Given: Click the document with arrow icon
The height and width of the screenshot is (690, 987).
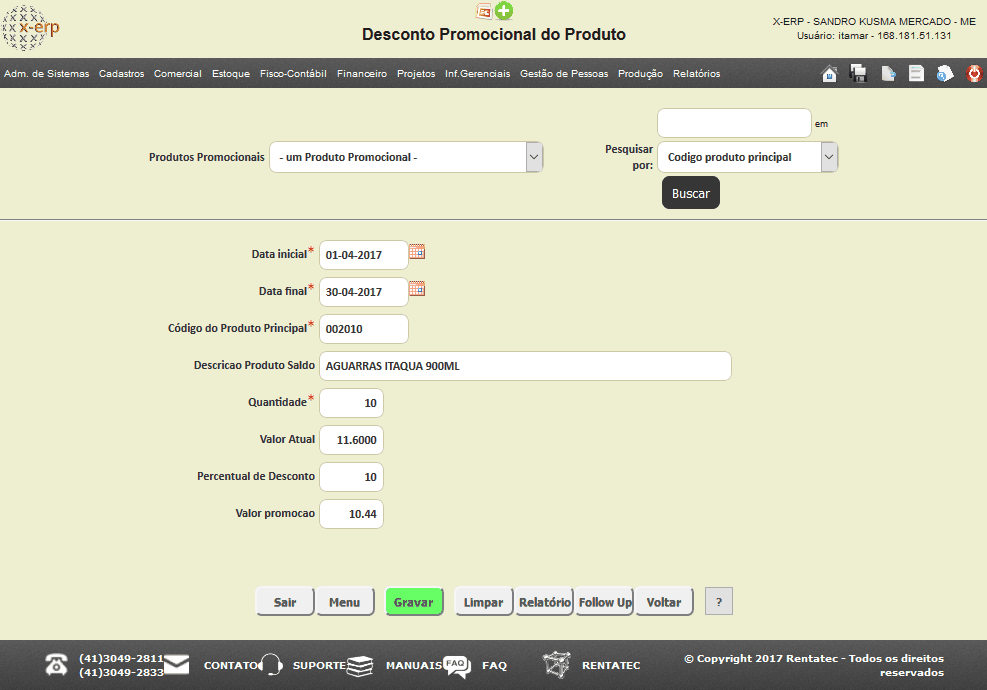Looking at the screenshot, I should (x=888, y=74).
